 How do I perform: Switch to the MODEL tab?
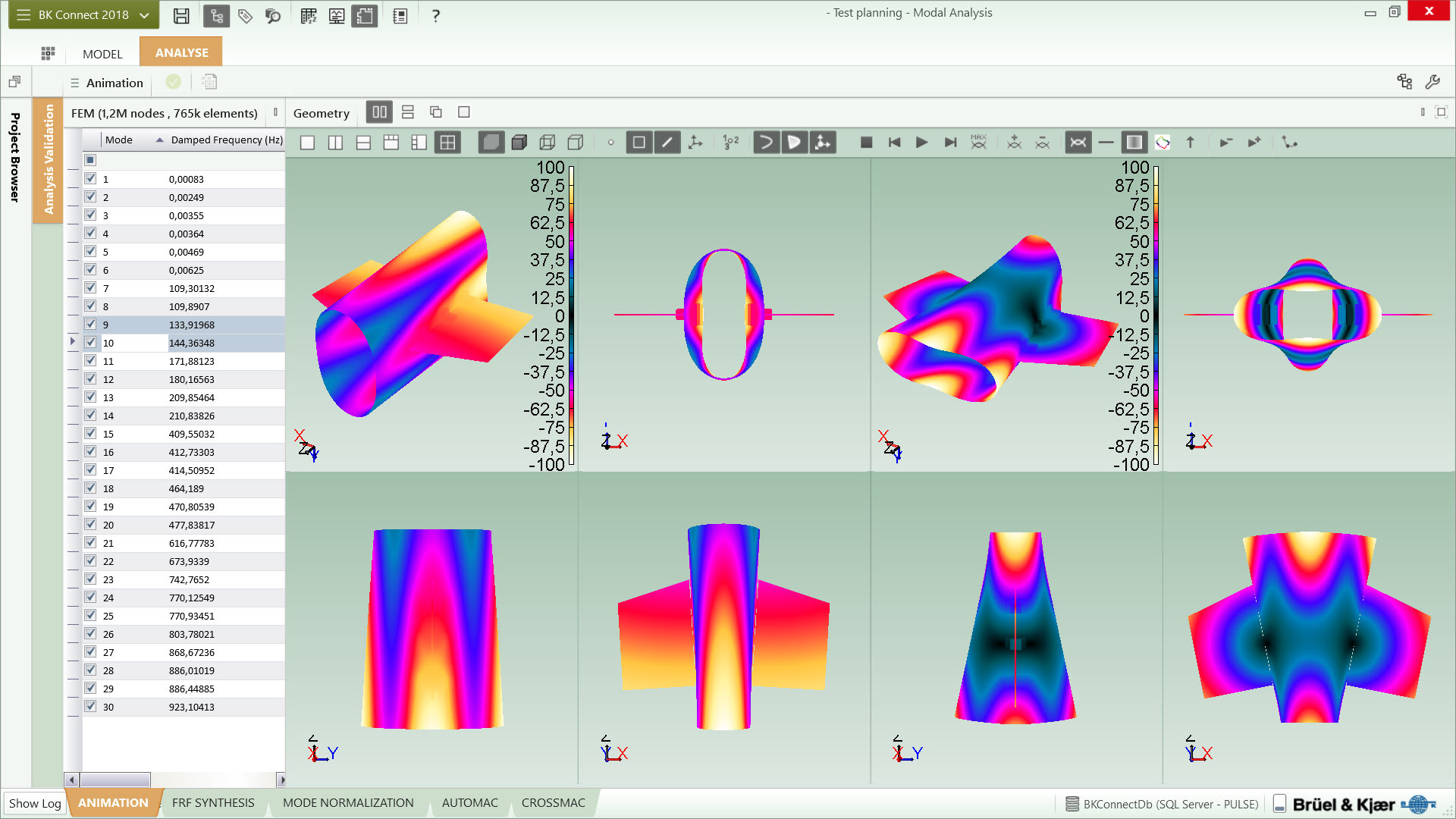(102, 54)
